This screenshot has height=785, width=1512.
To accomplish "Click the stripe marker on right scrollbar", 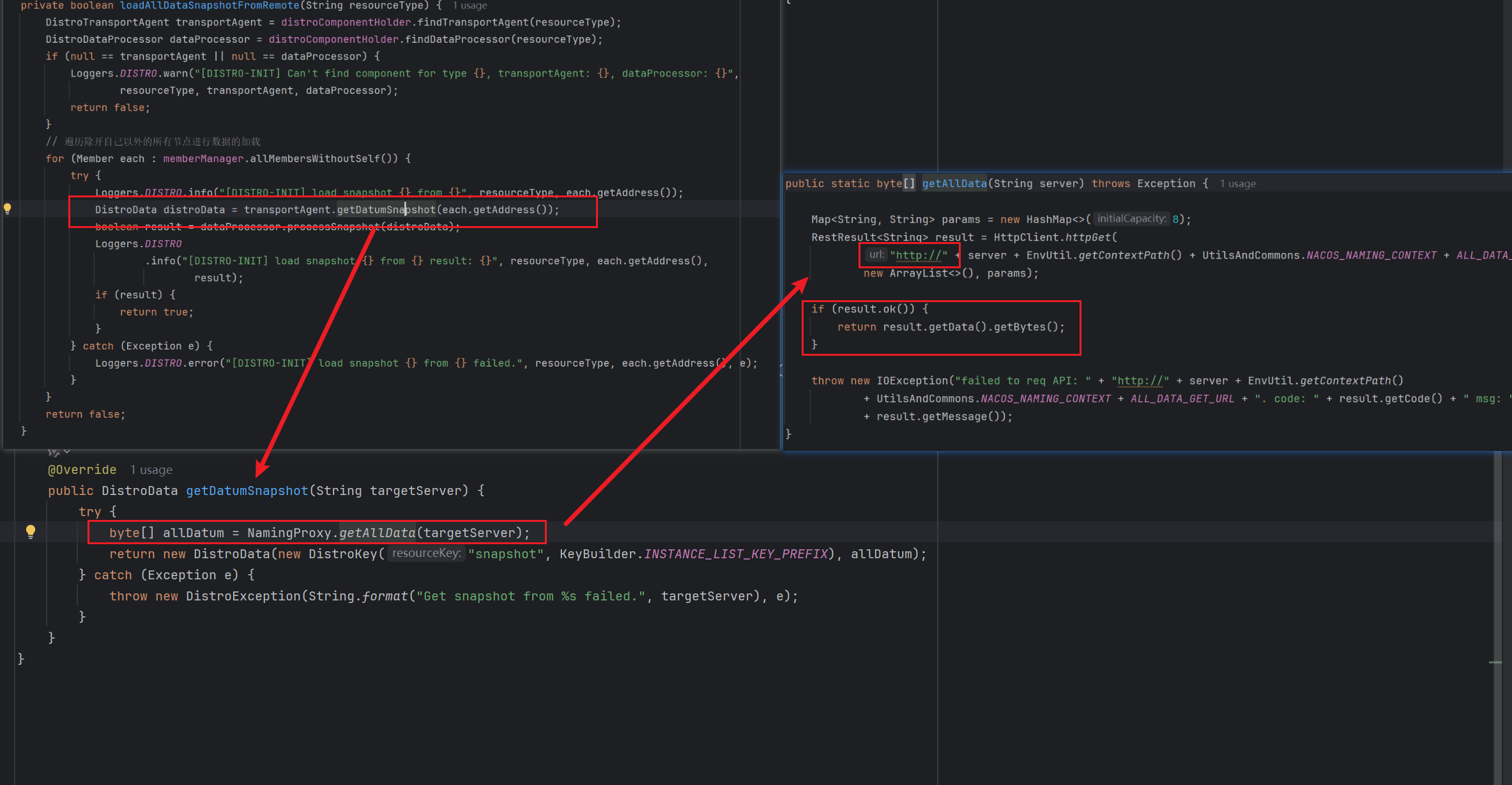I will pyautogui.click(x=1495, y=662).
